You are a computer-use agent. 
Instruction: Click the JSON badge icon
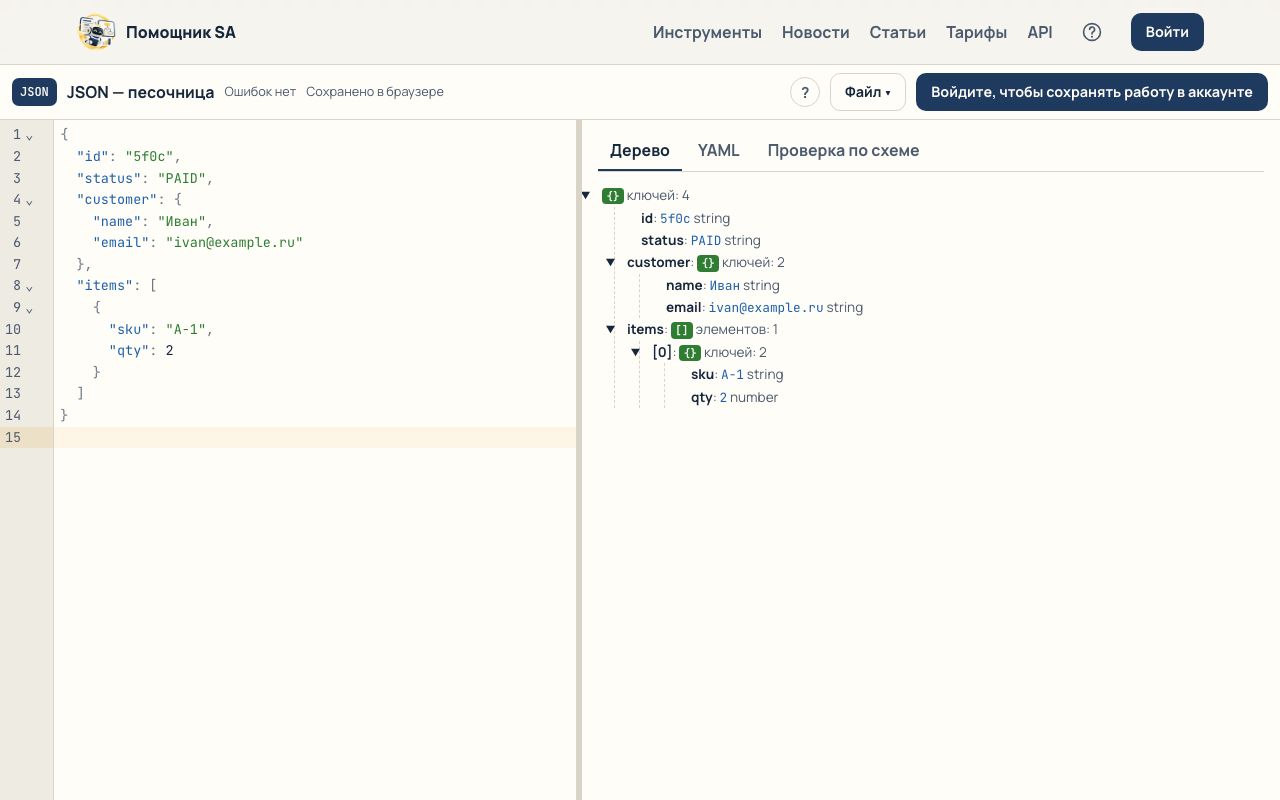34,92
